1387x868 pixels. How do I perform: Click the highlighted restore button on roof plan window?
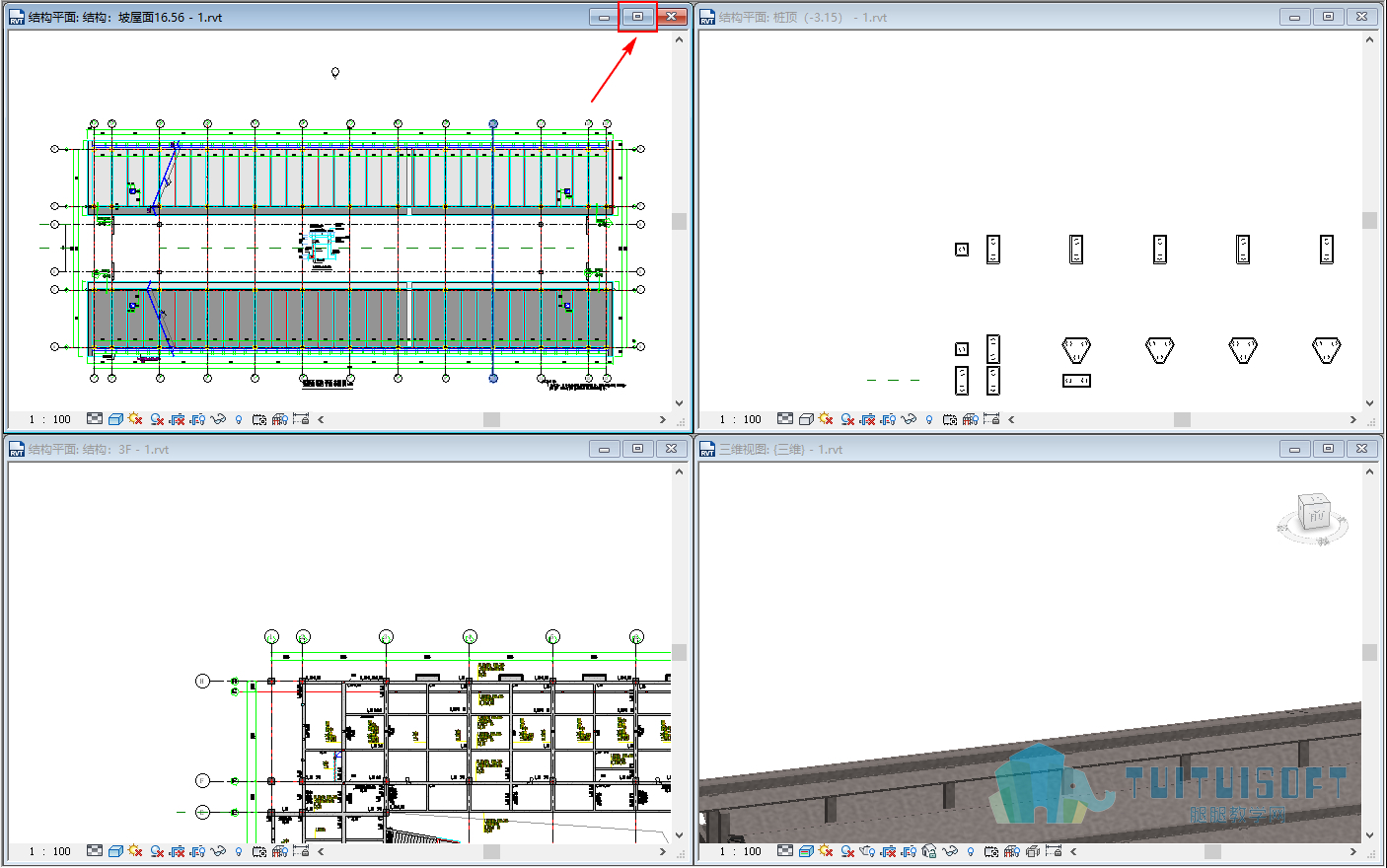pos(637,17)
